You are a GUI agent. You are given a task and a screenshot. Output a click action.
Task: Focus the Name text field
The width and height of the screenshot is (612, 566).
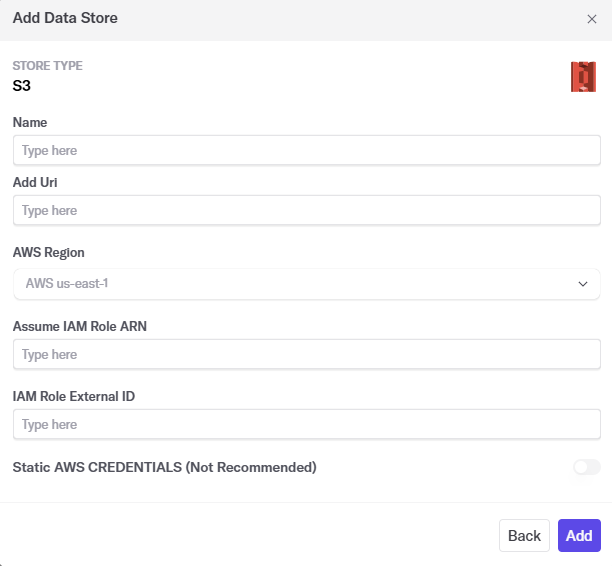pyautogui.click(x=306, y=150)
